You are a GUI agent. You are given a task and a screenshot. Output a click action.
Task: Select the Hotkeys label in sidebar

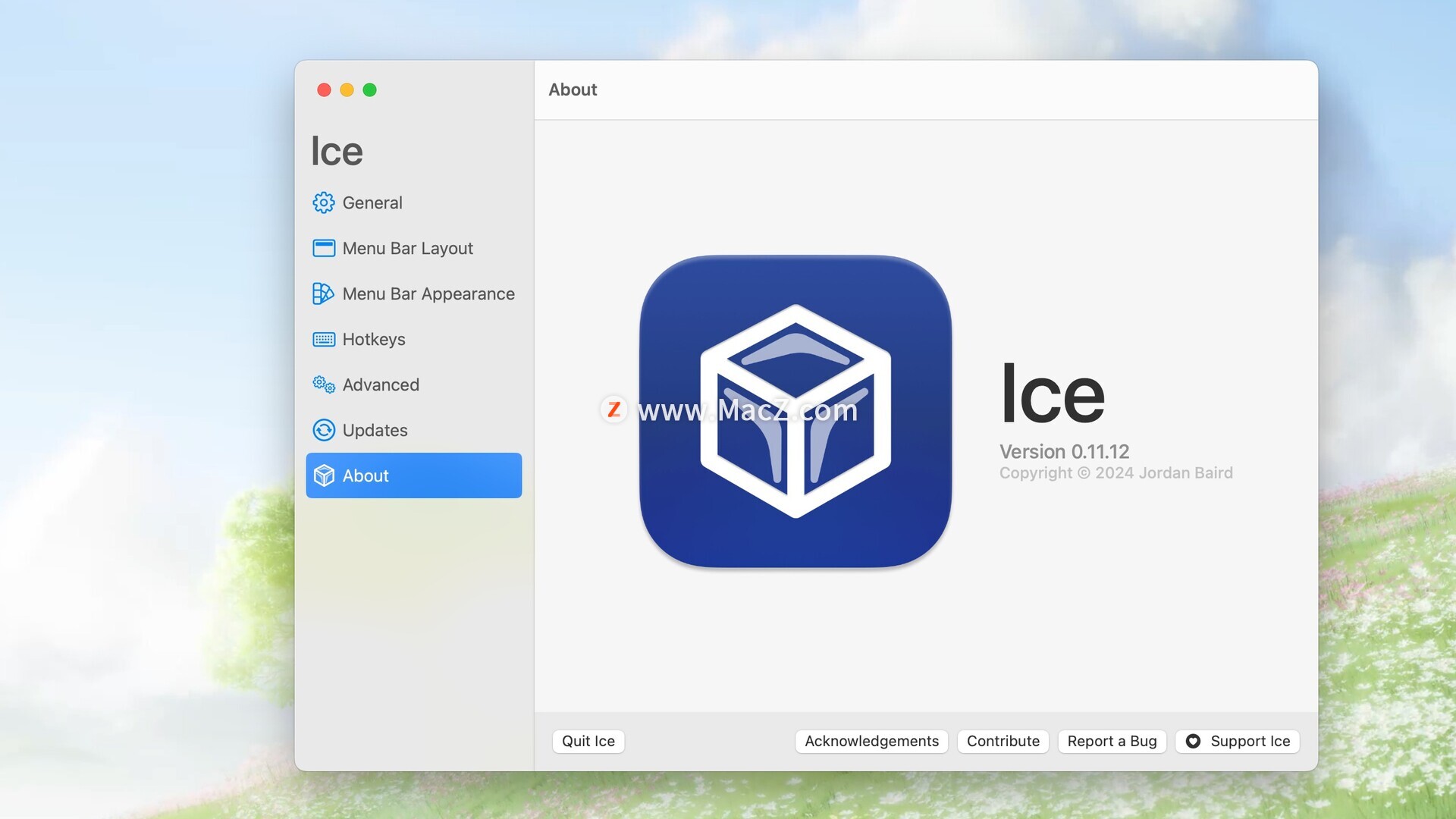point(374,339)
